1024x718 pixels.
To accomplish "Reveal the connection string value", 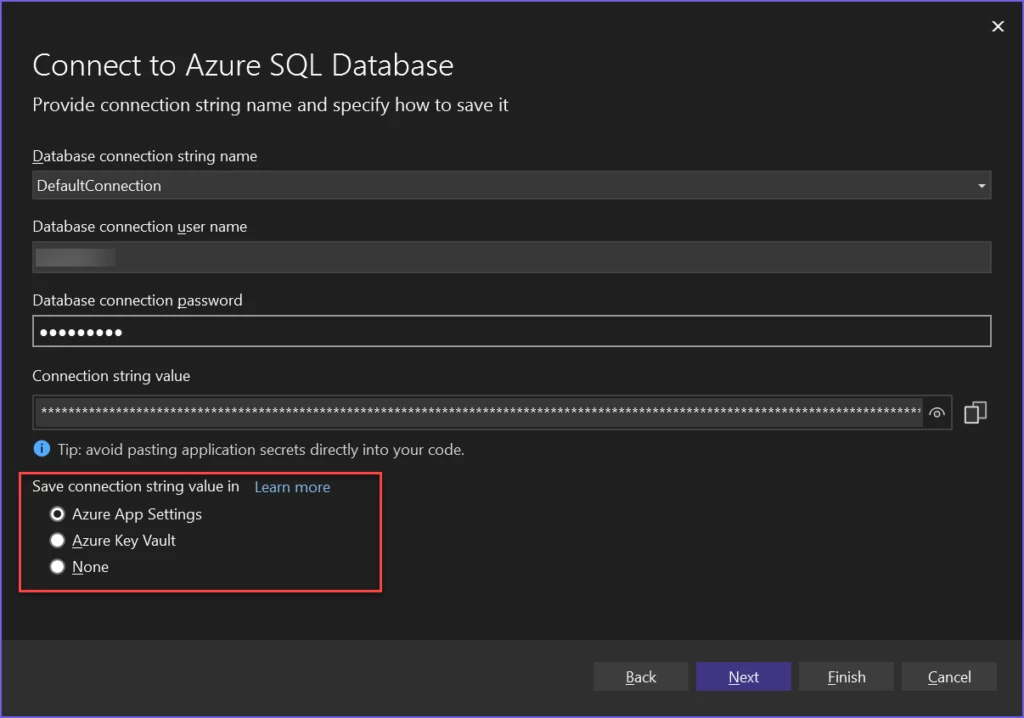I will pos(937,413).
